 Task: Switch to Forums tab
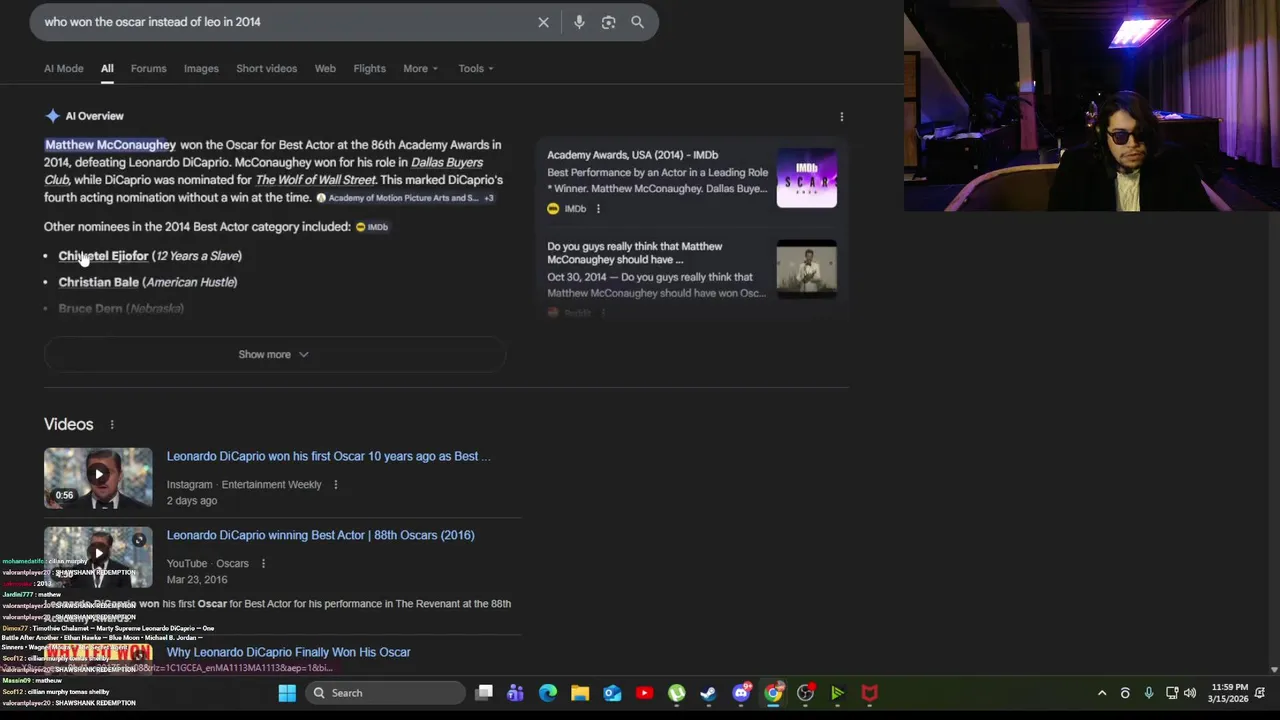point(148,69)
